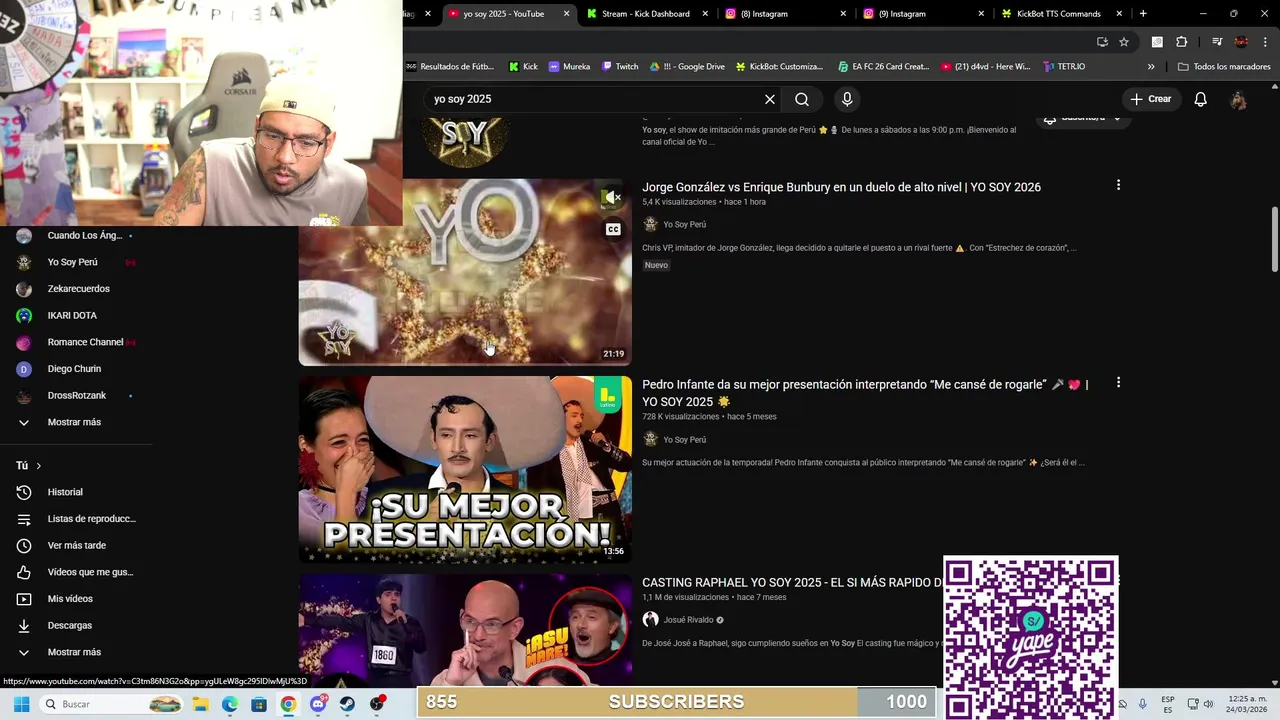Open Ver más tarde in sidebar
1280x720 pixels.
[76, 546]
